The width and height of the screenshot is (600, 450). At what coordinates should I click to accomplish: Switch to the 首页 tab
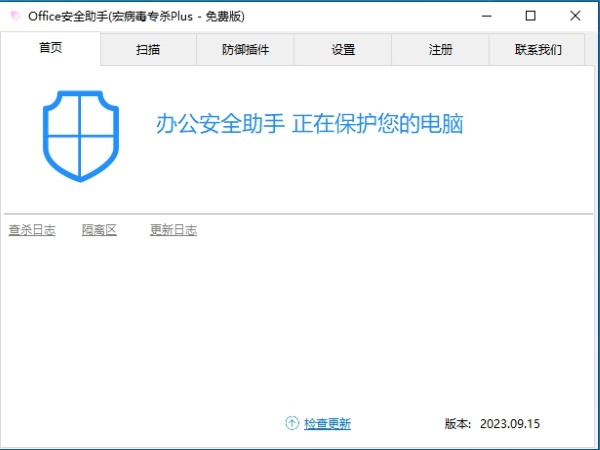click(51, 48)
